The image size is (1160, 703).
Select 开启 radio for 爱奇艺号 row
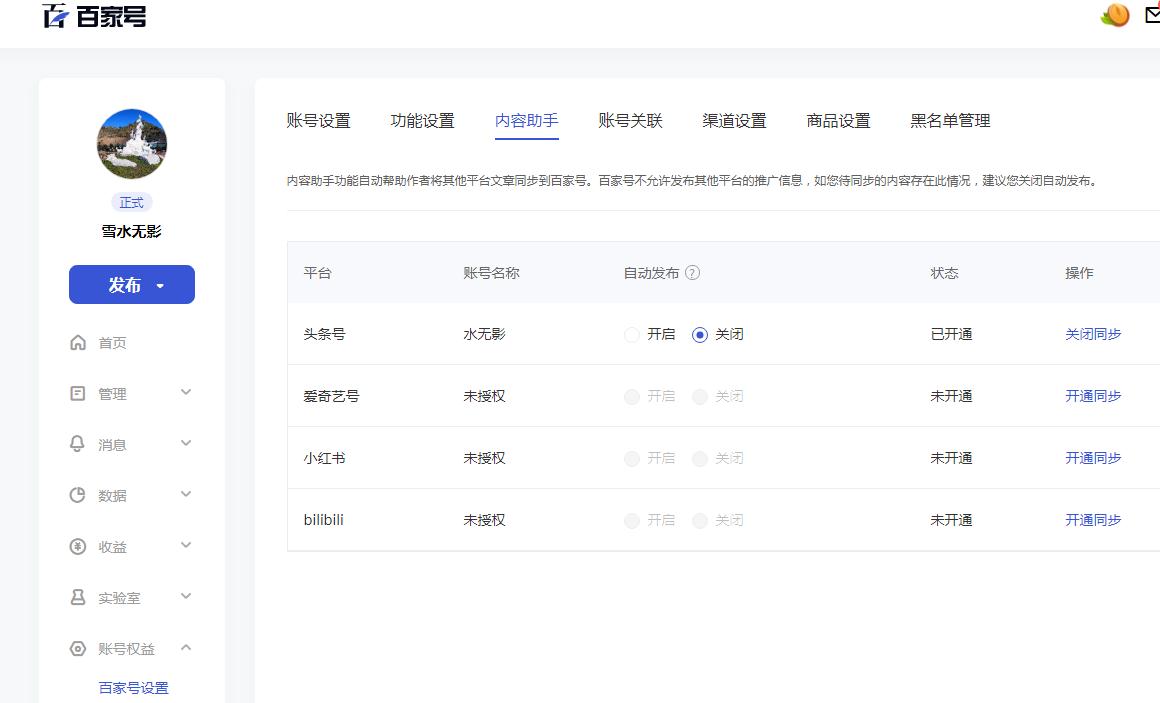632,397
